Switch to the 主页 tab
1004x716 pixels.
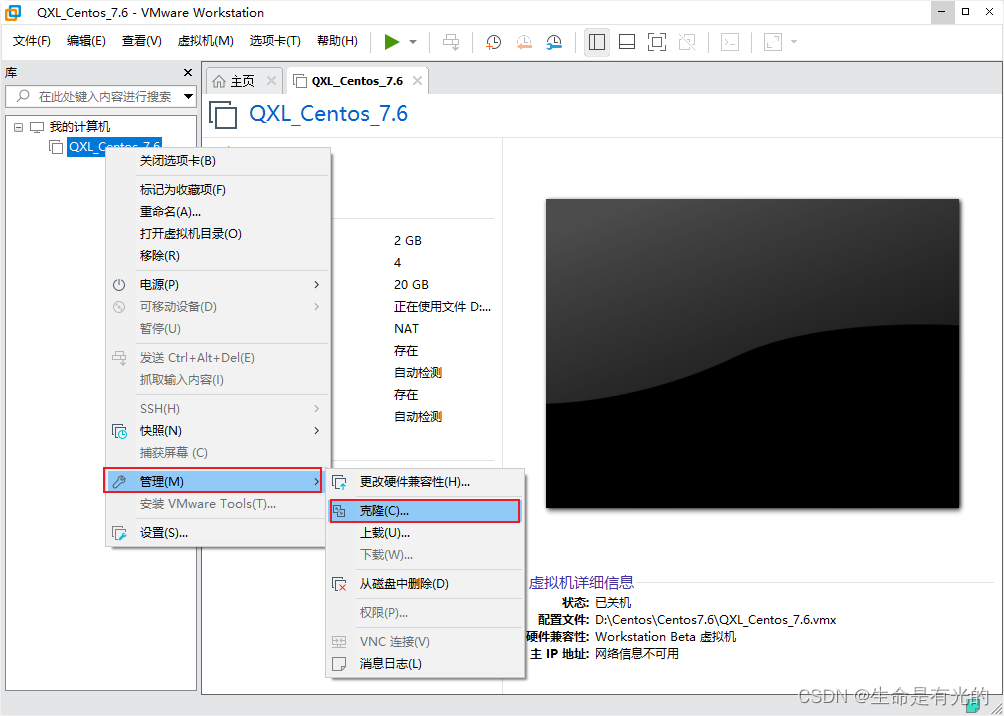pos(243,81)
